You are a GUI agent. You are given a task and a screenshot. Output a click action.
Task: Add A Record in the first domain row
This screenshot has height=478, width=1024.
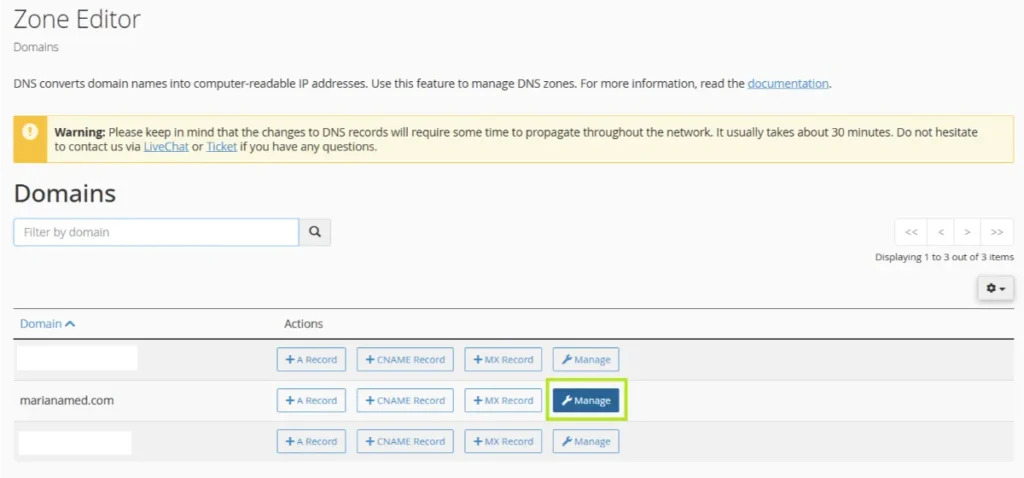click(311, 360)
